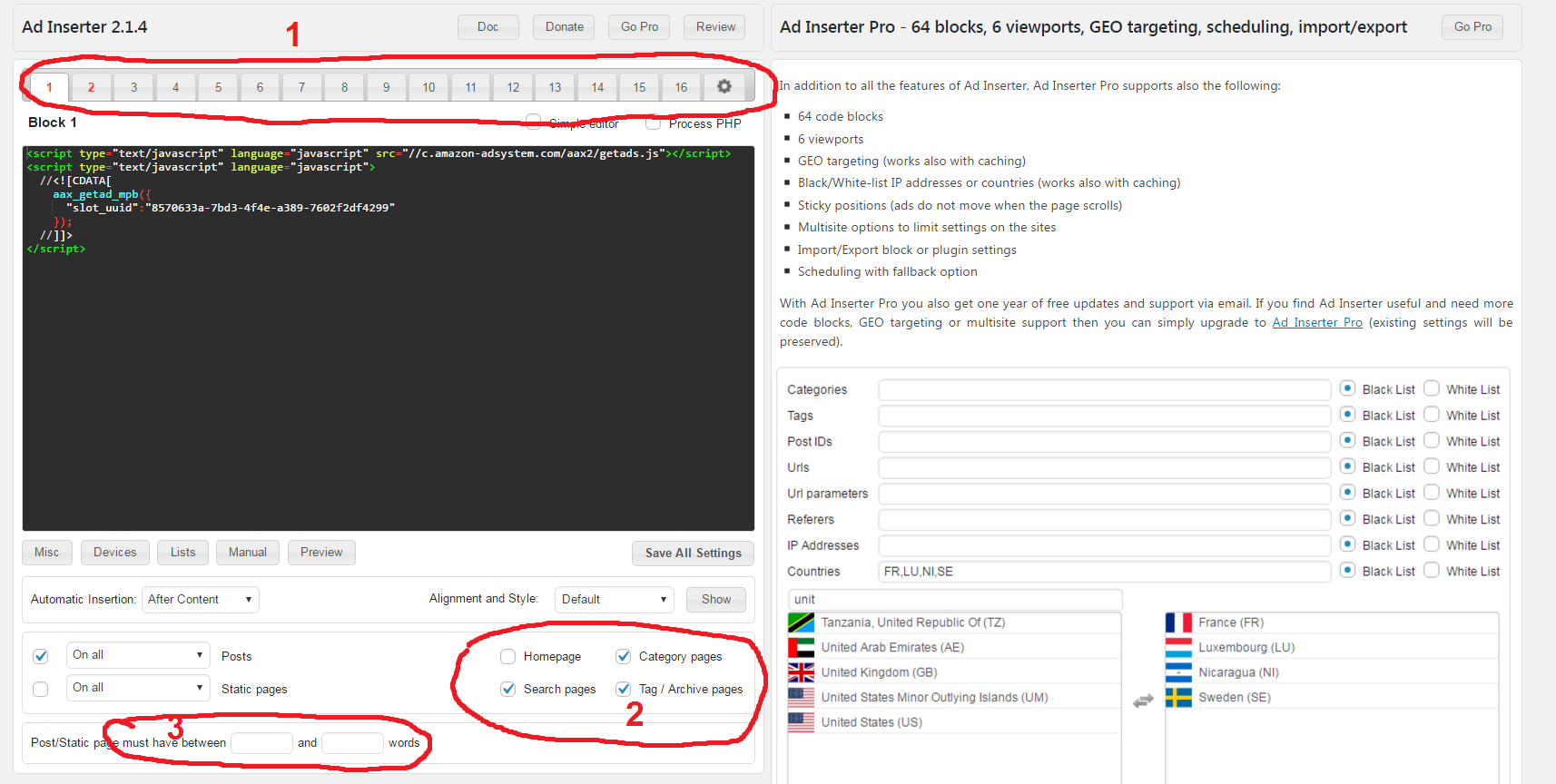The image size is (1556, 784).
Task: Click Go Pro in the Ad Inserter header
Action: click(x=639, y=27)
